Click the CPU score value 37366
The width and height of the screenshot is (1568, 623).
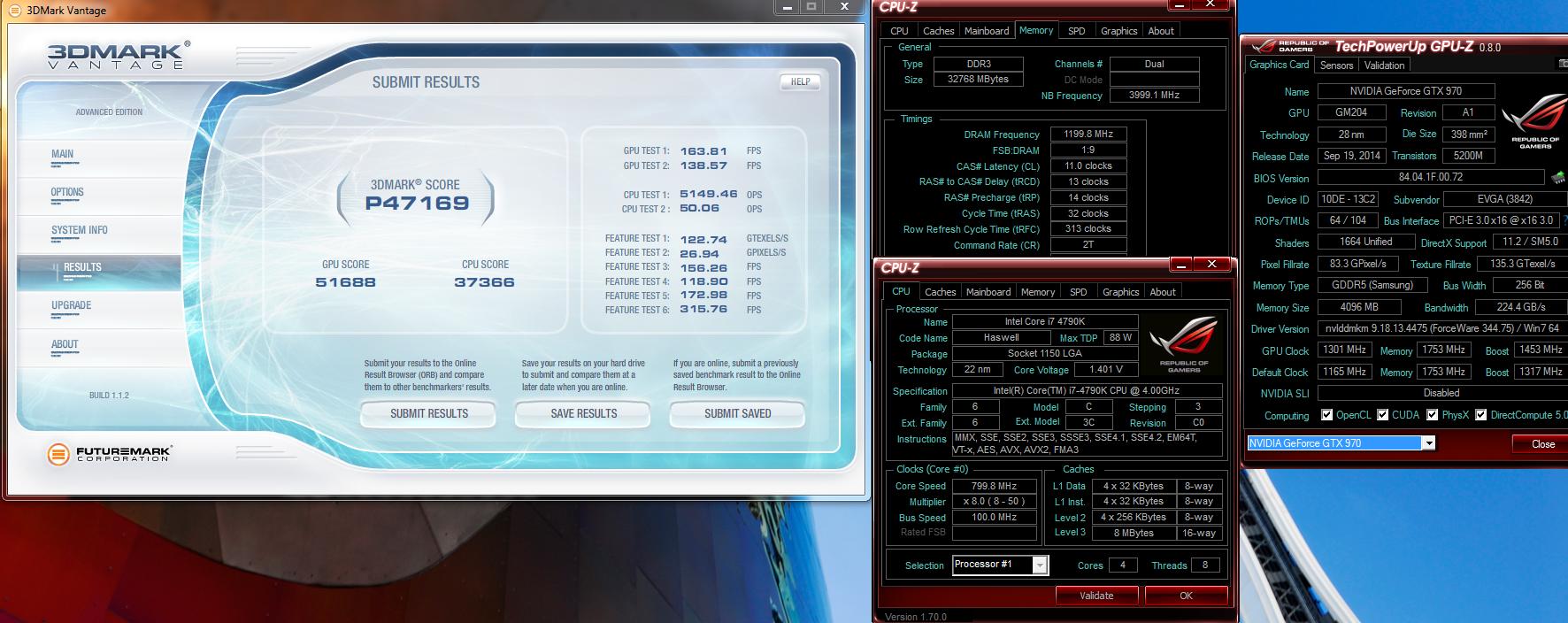pyautogui.click(x=484, y=282)
